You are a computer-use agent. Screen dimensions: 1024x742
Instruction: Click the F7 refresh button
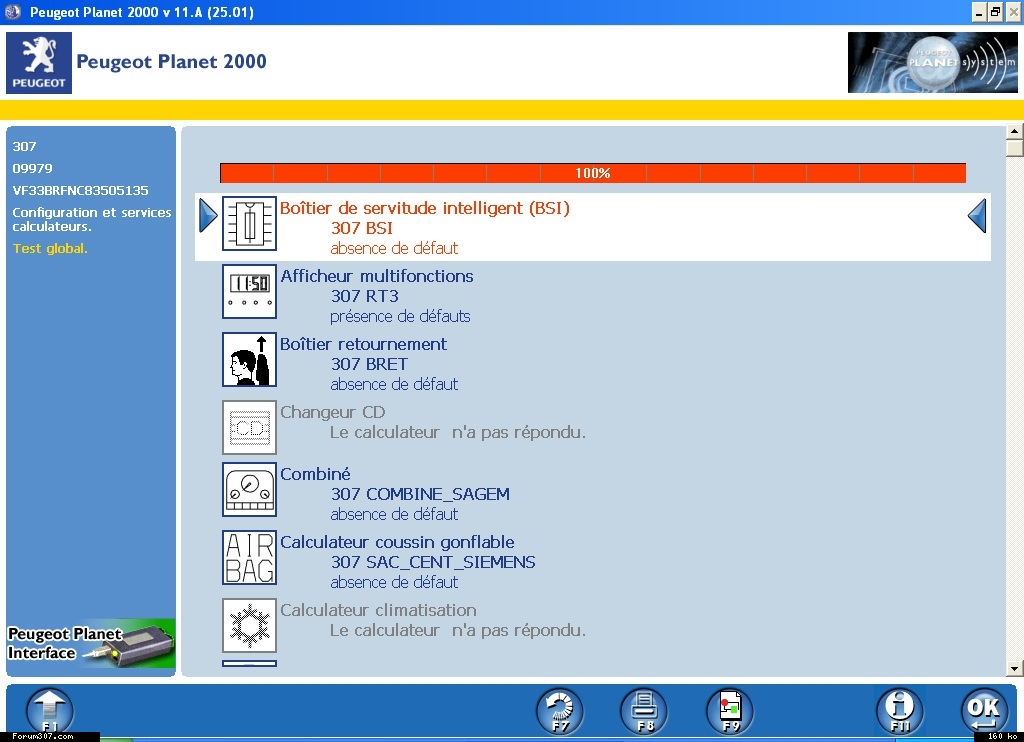pos(560,711)
